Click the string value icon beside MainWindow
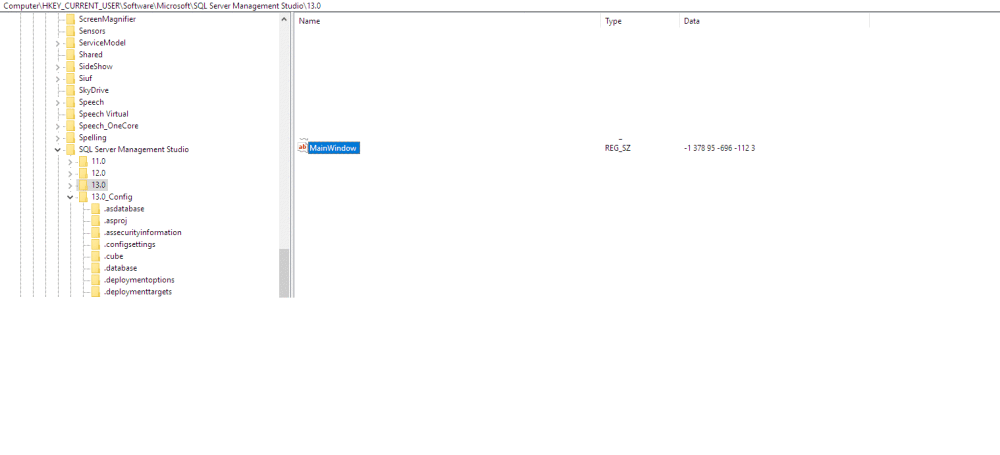Viewport: 1000px width, 455px height. point(303,148)
